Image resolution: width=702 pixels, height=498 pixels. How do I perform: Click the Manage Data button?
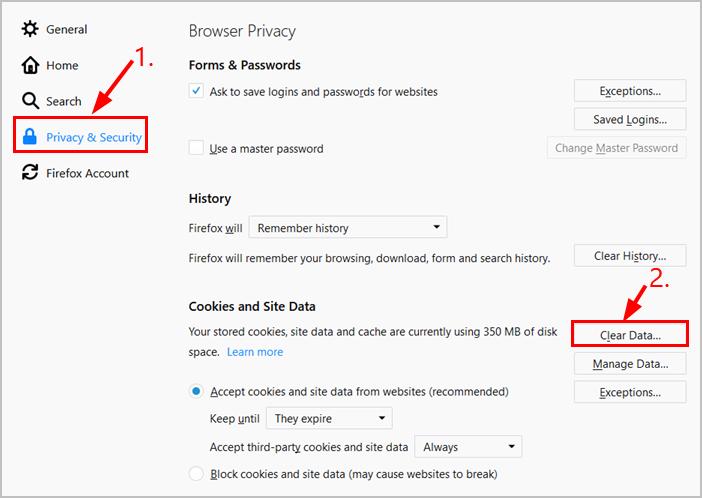[x=630, y=364]
